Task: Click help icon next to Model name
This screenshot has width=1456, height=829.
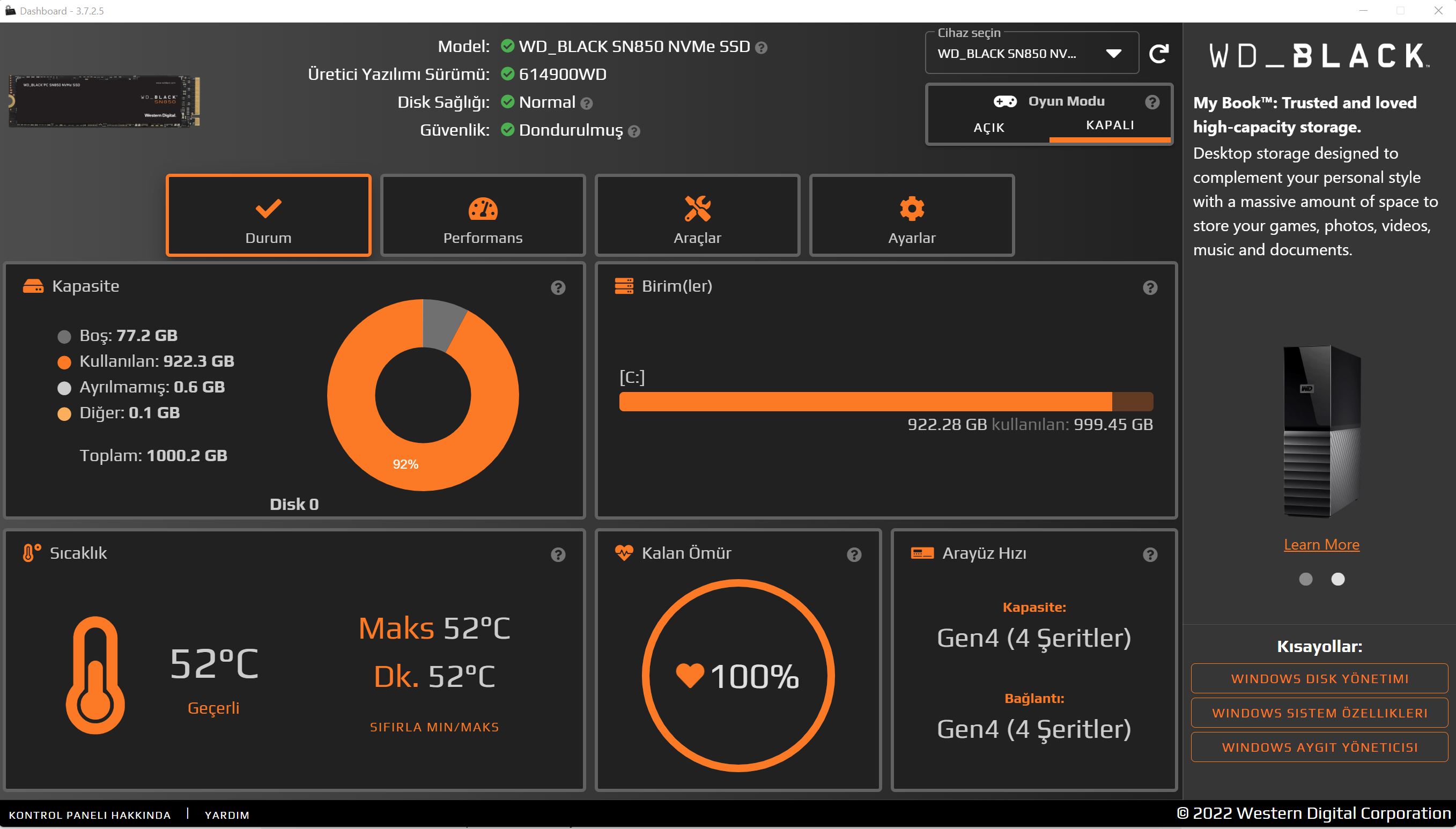Action: tap(761, 48)
